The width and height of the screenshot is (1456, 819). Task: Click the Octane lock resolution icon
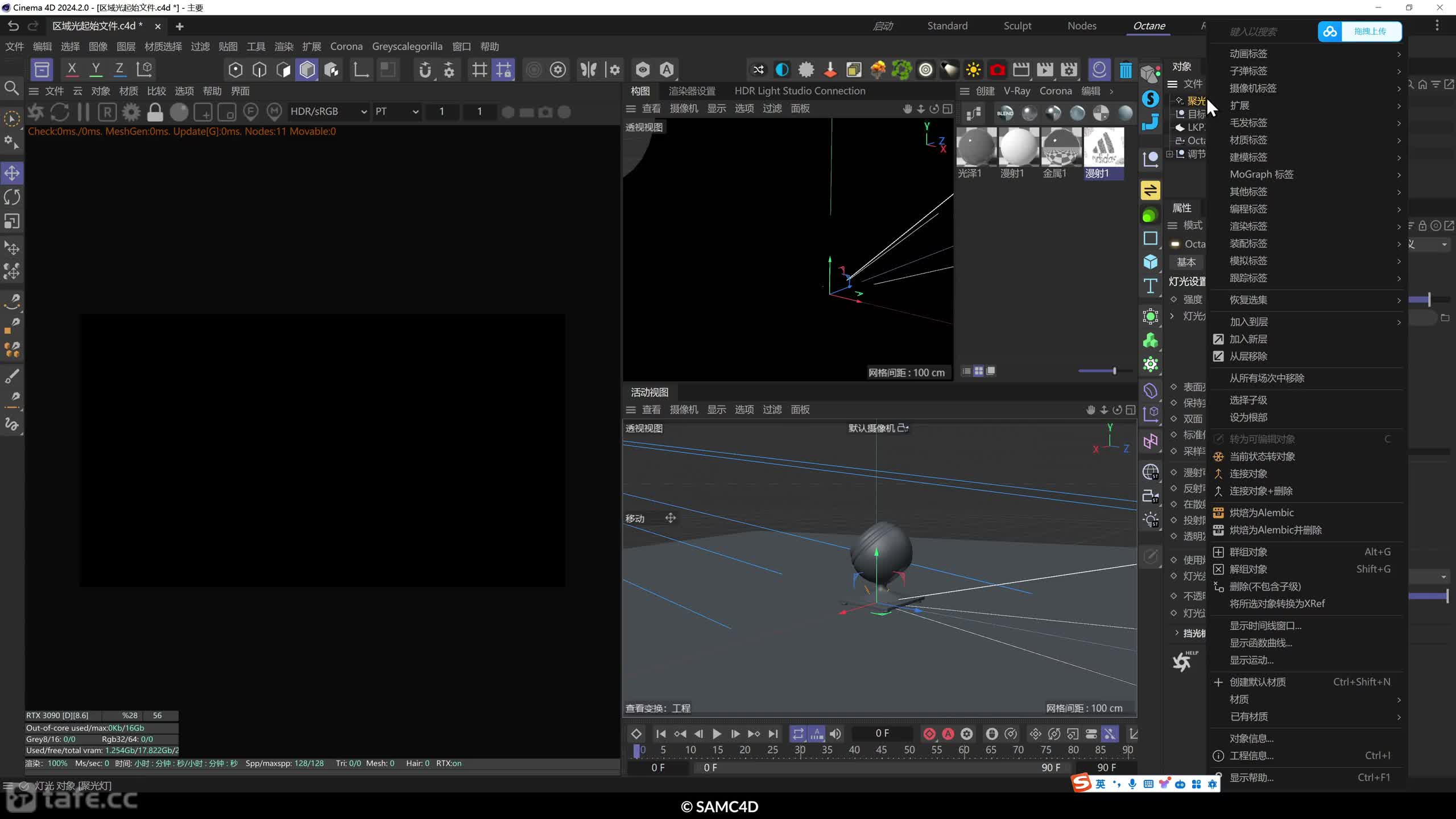click(x=155, y=112)
